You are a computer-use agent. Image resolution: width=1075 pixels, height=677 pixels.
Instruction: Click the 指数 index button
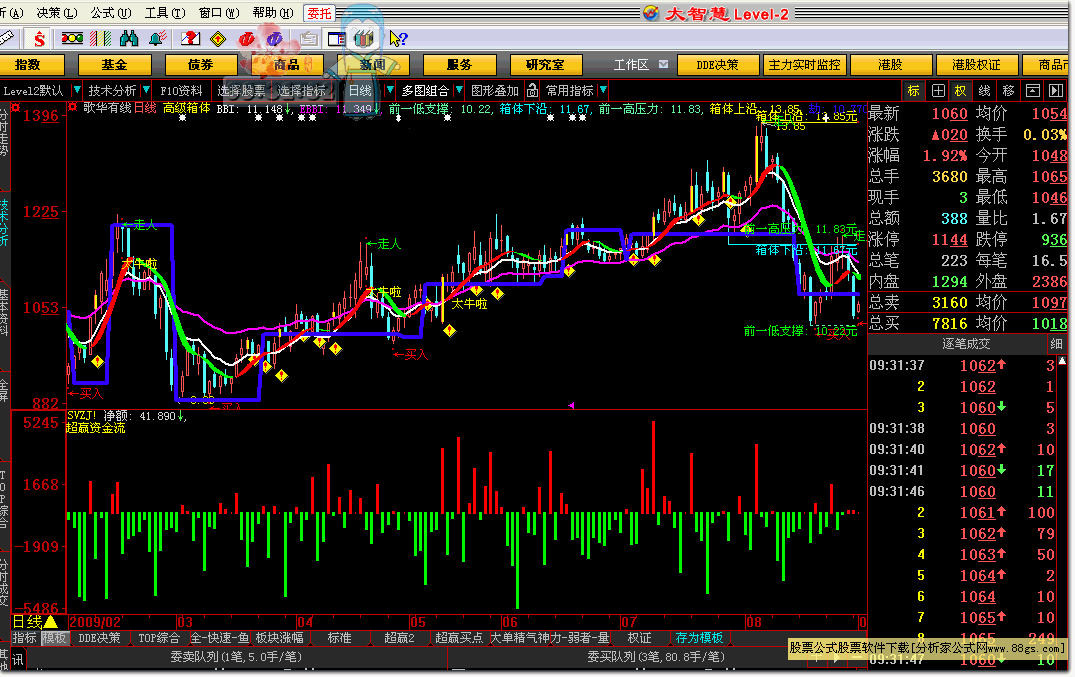pos(27,64)
